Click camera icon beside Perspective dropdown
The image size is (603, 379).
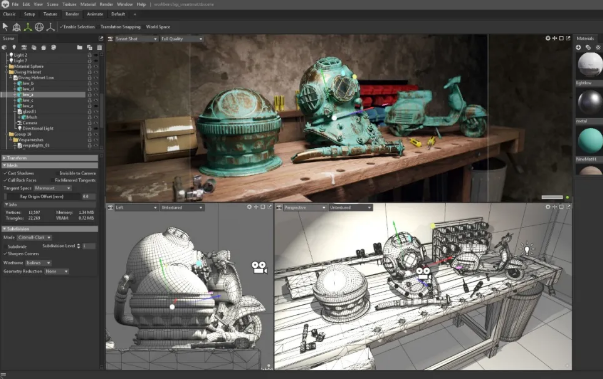279,208
